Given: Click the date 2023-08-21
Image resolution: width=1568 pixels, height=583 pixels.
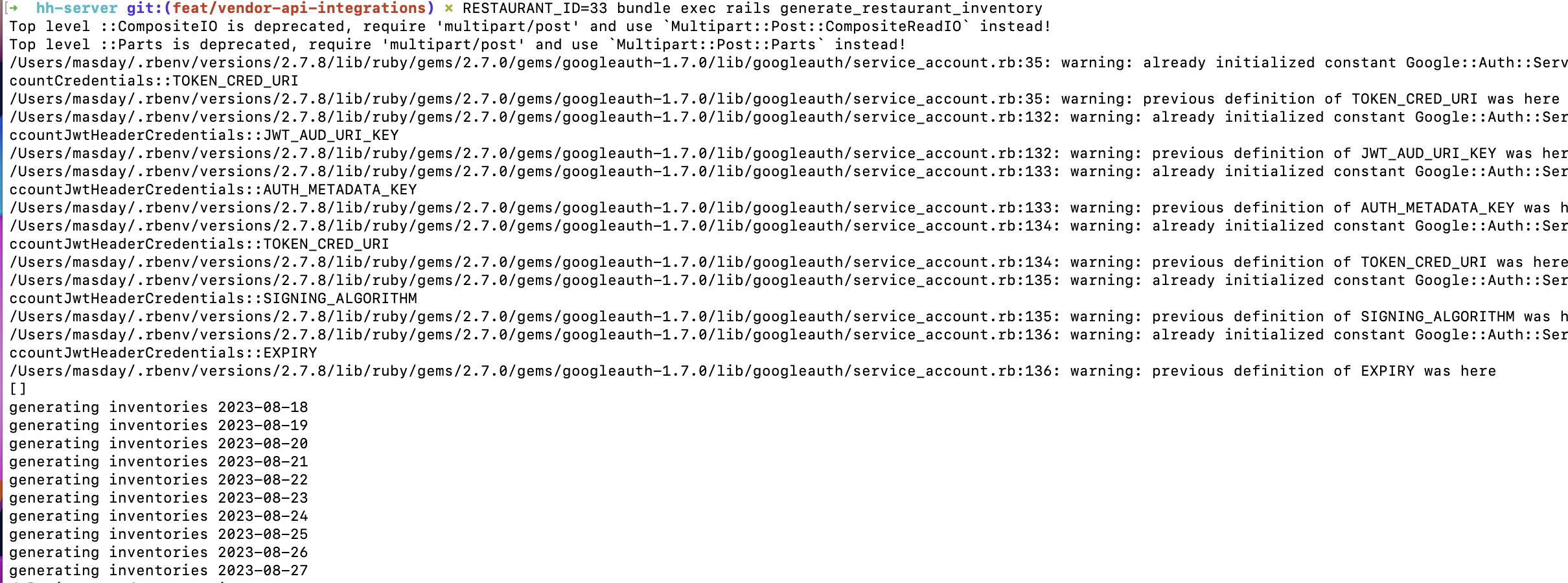Looking at the screenshot, I should (x=262, y=462).
